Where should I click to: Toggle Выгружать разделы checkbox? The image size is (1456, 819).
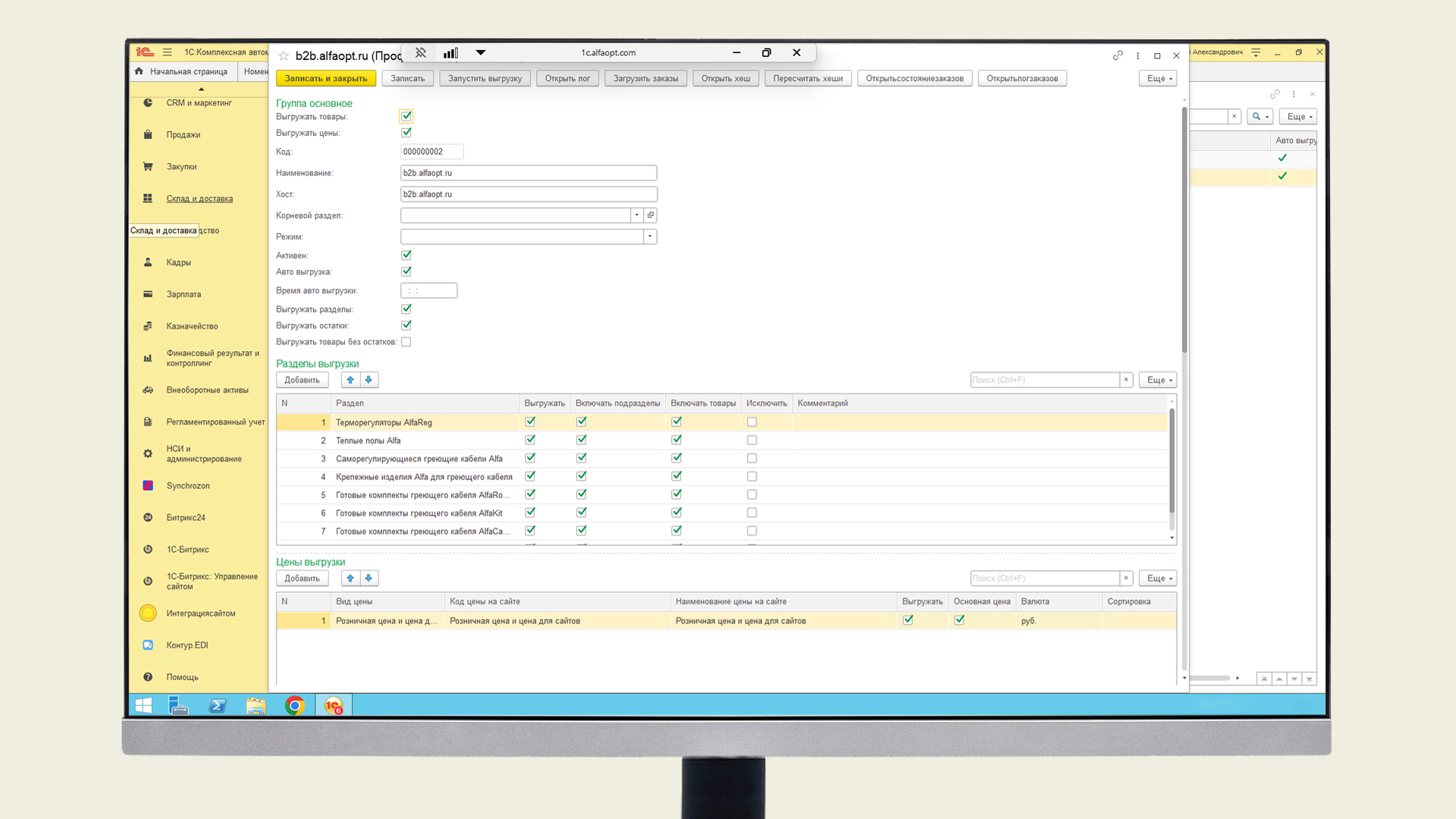coord(406,309)
